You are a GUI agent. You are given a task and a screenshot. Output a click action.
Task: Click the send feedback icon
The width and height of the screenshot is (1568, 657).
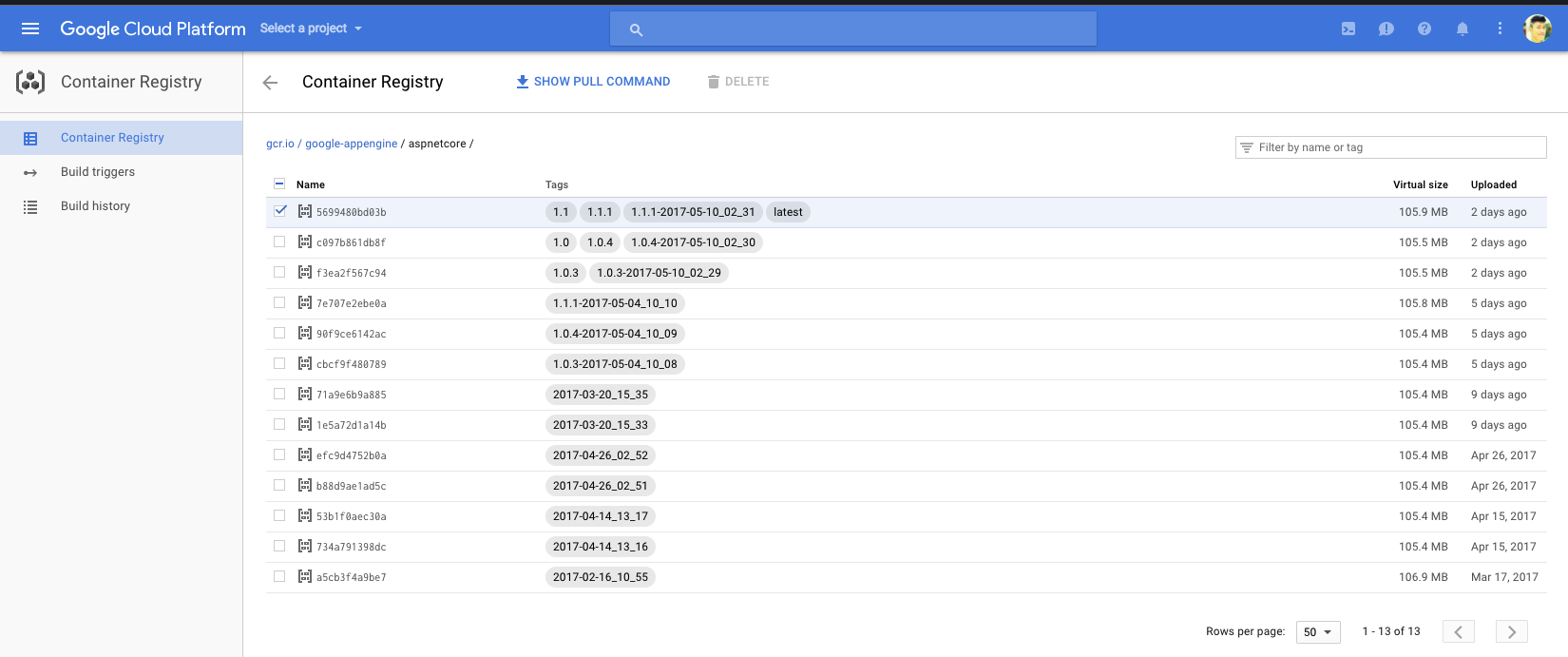1386,29
